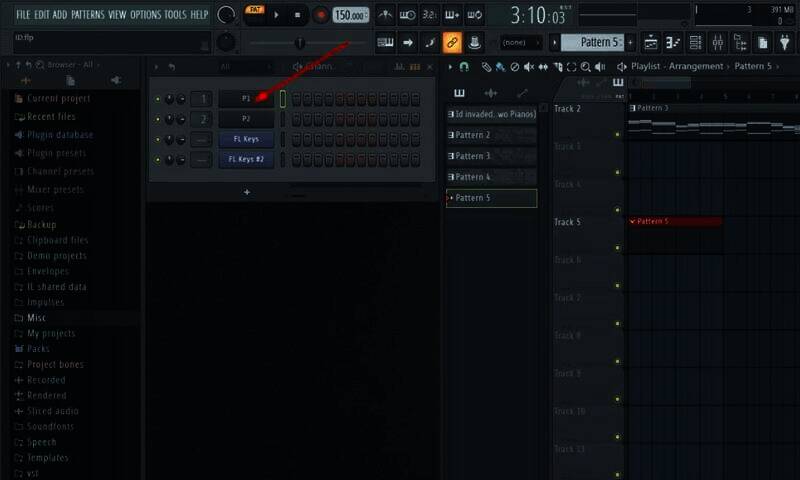Toggle the Browser view icon

click(x=740, y=43)
